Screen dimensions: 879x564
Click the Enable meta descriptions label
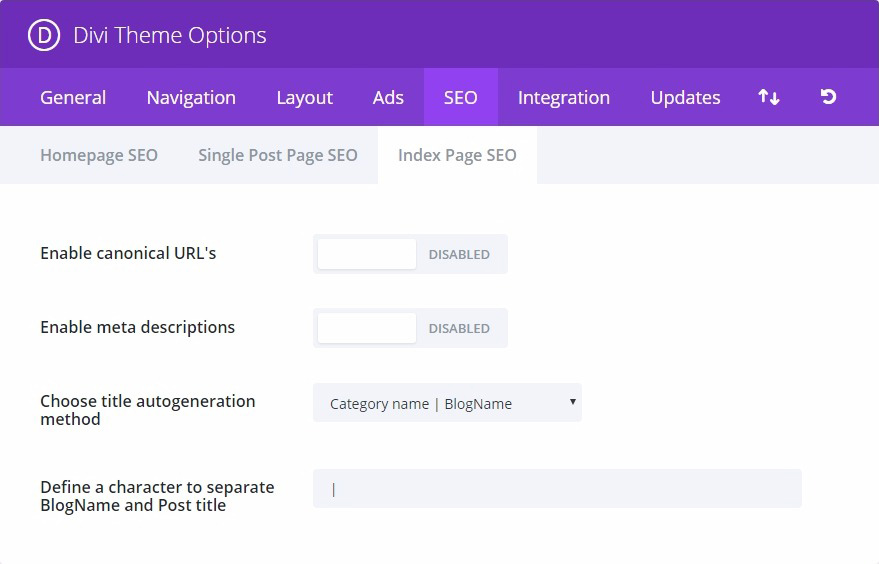(137, 327)
